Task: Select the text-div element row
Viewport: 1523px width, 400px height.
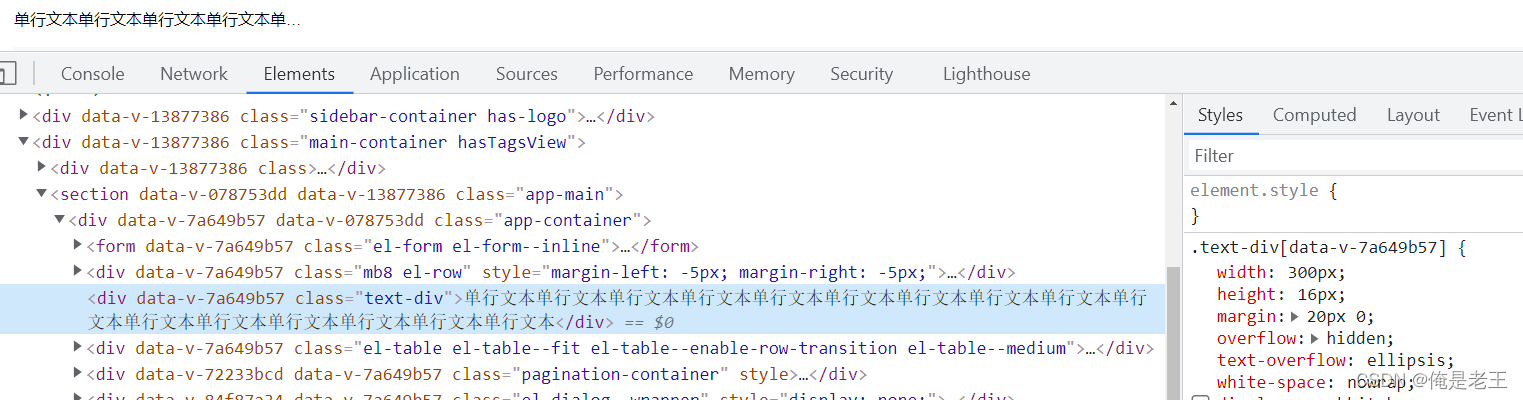Action: 582,309
